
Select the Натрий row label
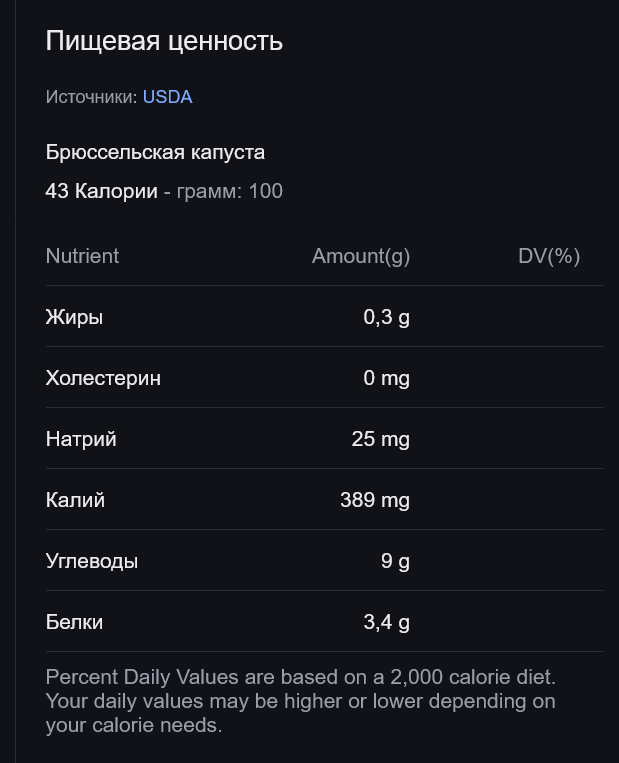pos(81,439)
